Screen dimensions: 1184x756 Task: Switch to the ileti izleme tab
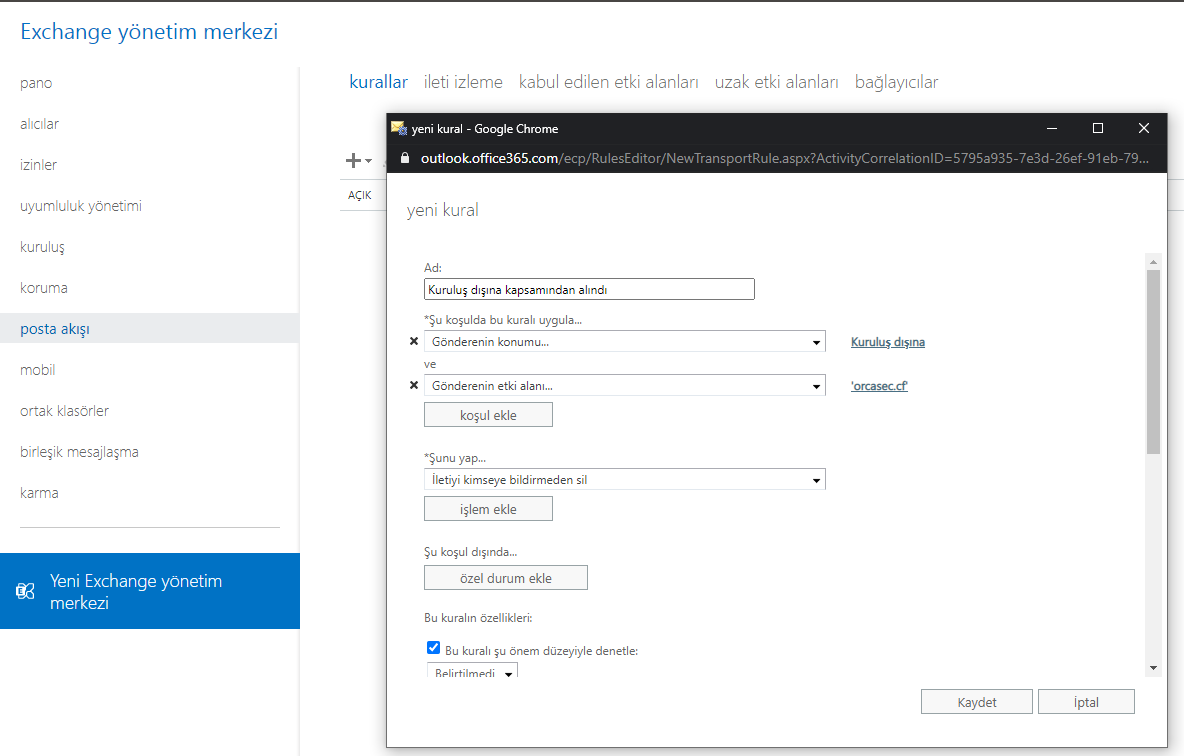(463, 82)
